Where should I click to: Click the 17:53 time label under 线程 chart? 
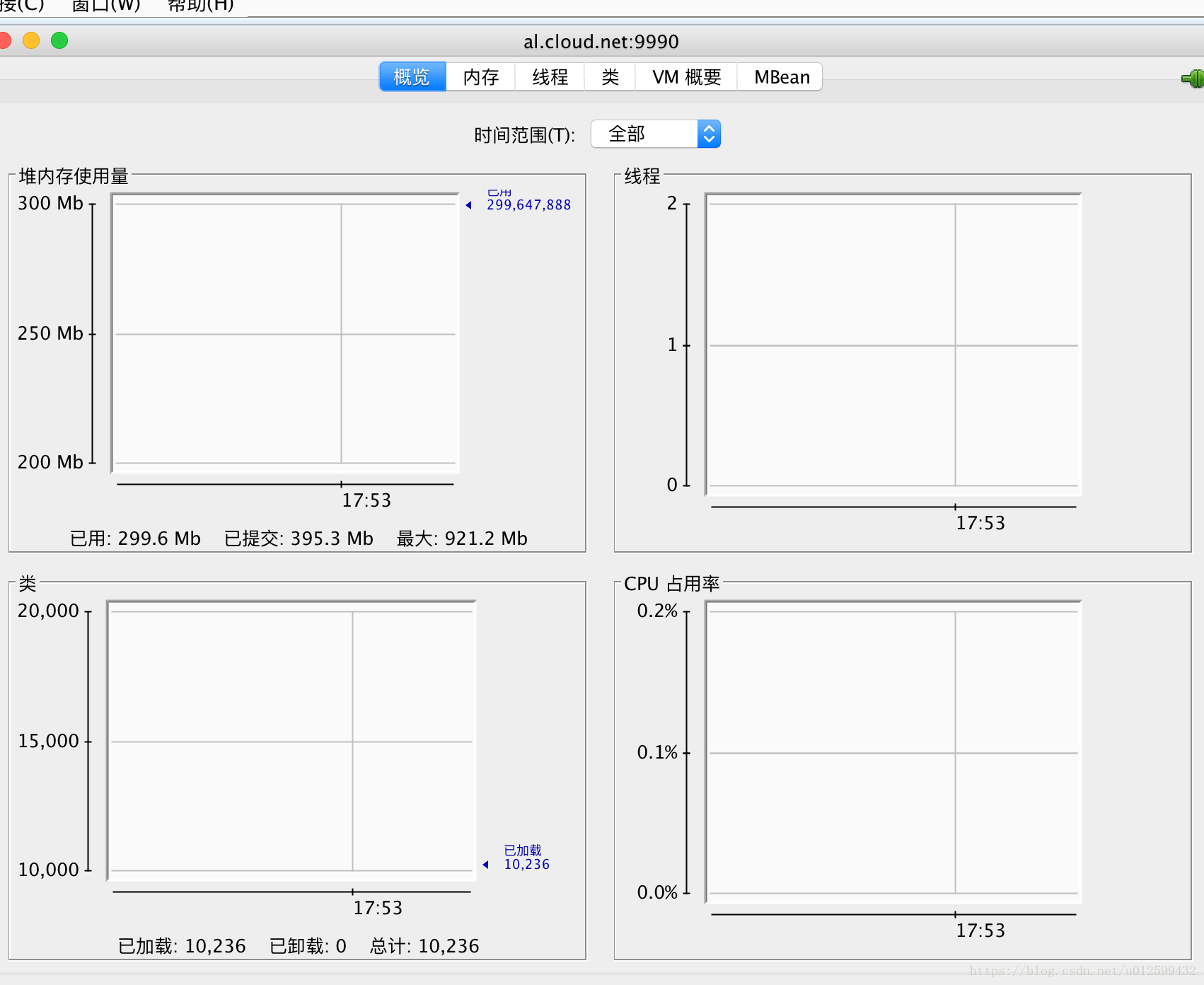click(x=980, y=523)
